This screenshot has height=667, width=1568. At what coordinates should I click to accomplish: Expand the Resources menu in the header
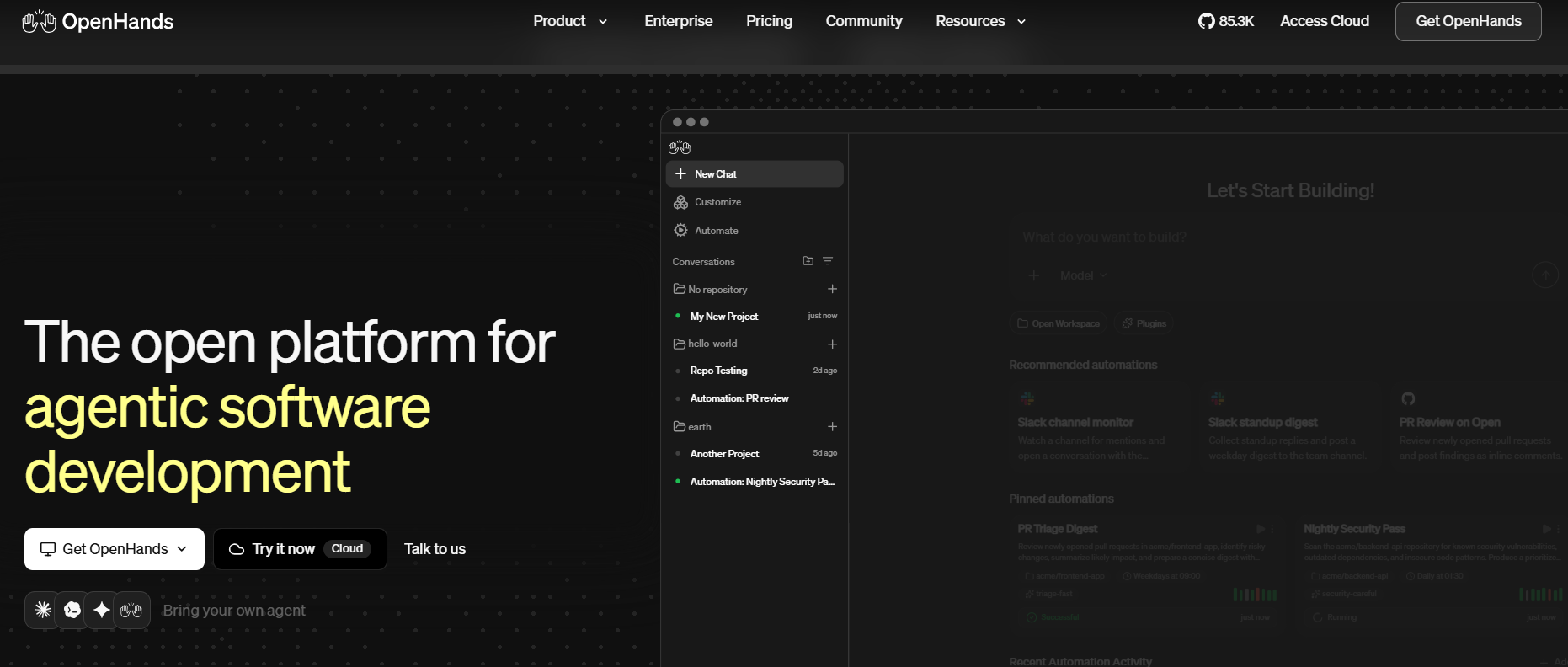point(981,21)
